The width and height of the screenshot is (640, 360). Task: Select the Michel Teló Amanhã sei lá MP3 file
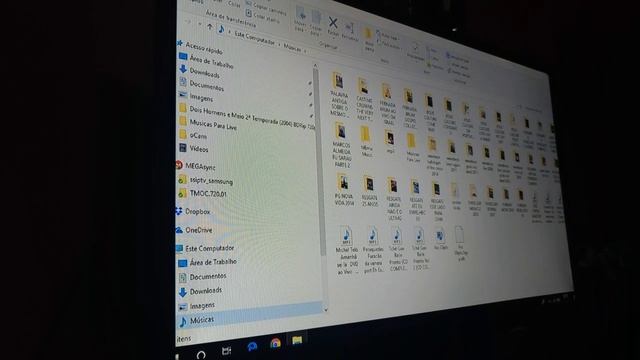click(347, 250)
